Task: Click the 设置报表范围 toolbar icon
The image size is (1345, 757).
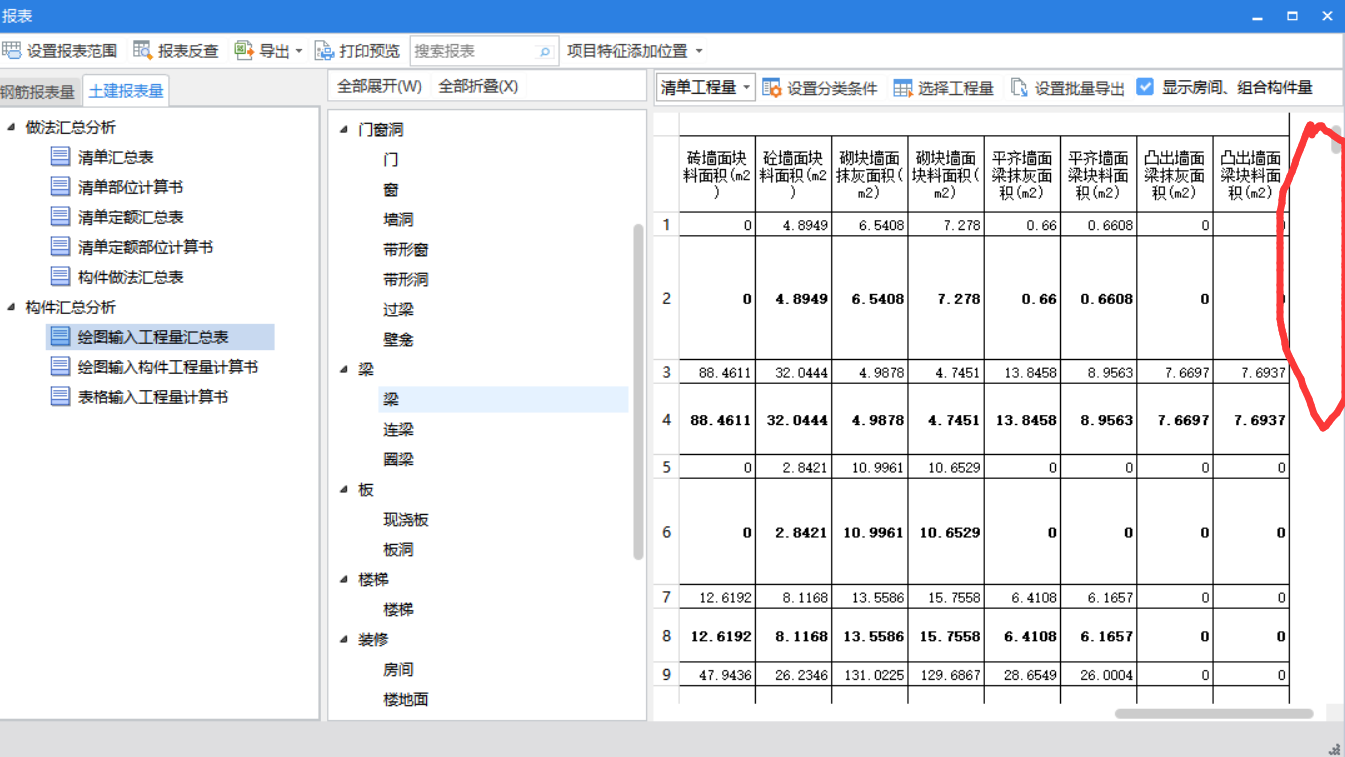Action: click(11, 50)
